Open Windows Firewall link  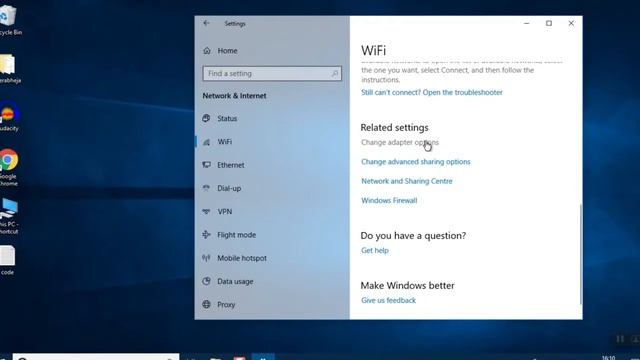point(389,200)
